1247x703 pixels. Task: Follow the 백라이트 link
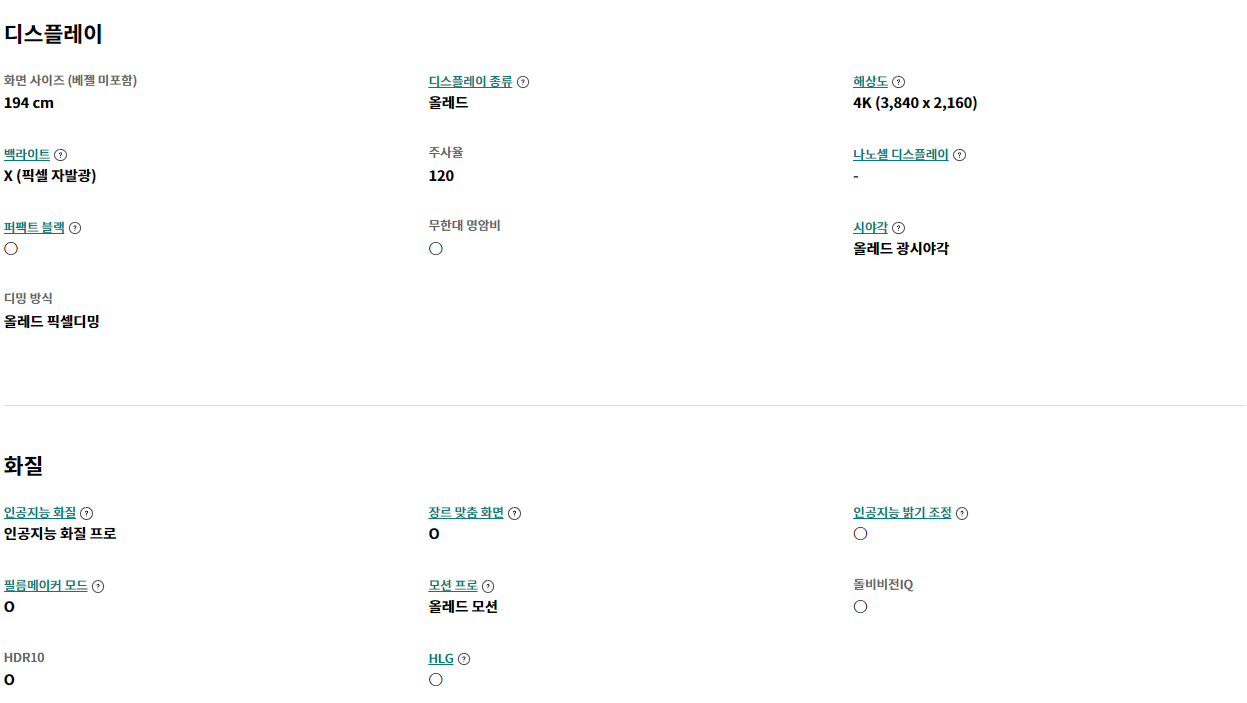[x=27, y=155]
